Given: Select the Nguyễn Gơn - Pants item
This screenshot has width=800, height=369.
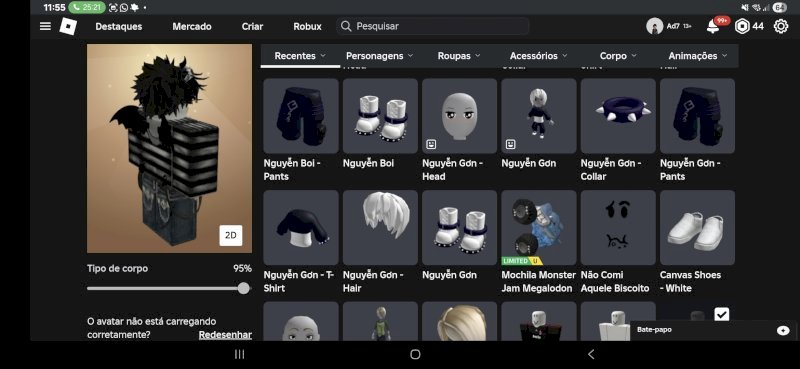Looking at the screenshot, I should [697, 116].
